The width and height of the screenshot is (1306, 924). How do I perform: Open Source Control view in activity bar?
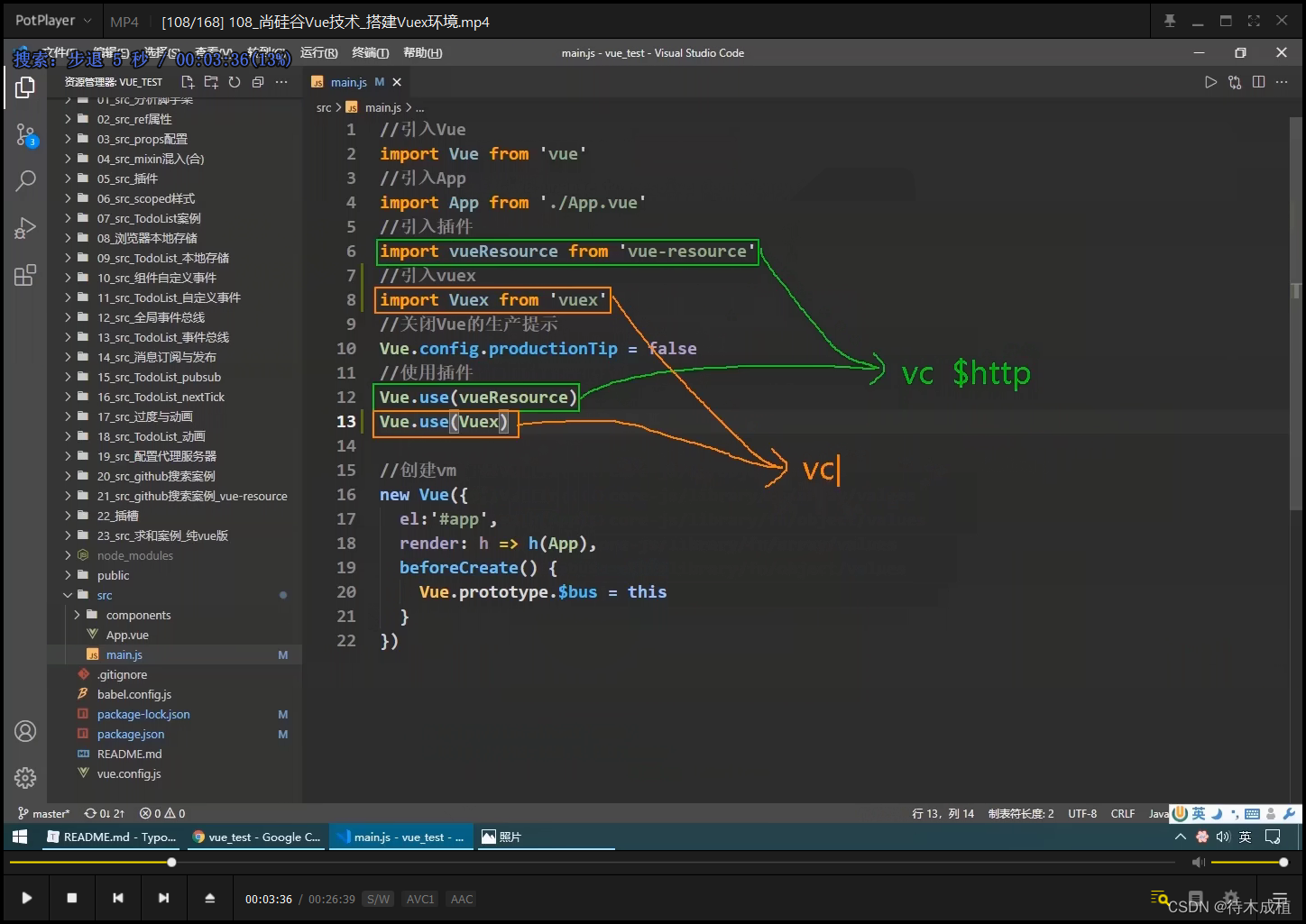click(25, 135)
